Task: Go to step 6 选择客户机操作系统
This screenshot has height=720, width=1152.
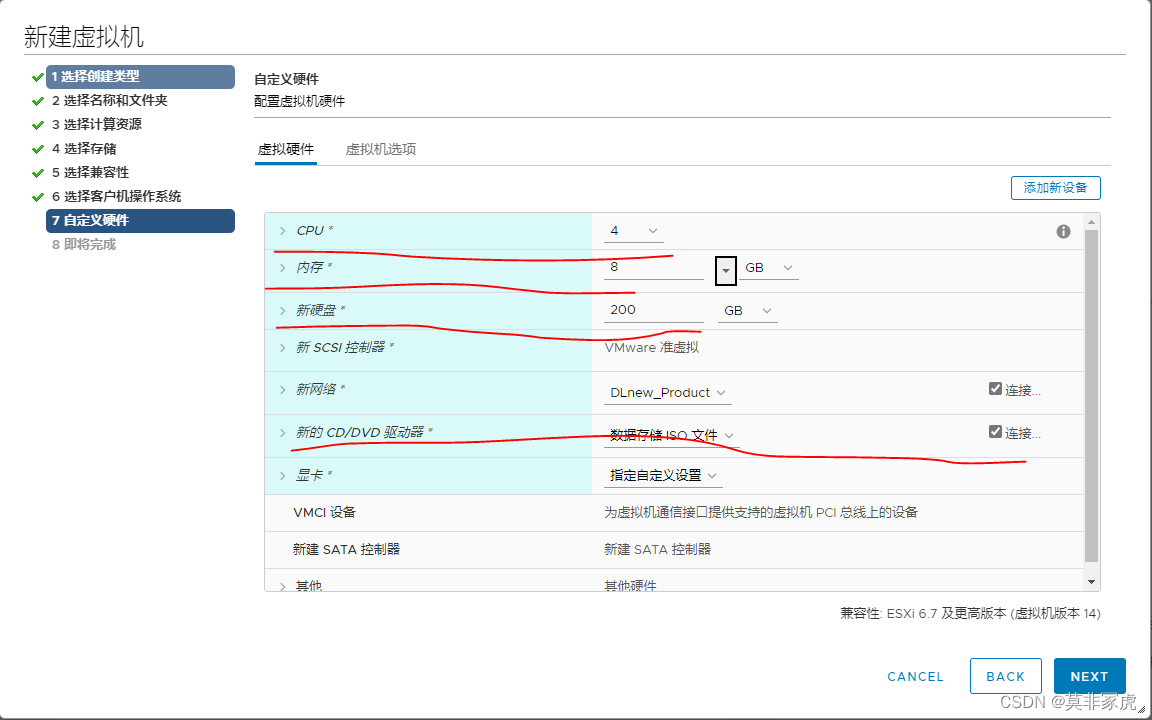Action: click(116, 197)
